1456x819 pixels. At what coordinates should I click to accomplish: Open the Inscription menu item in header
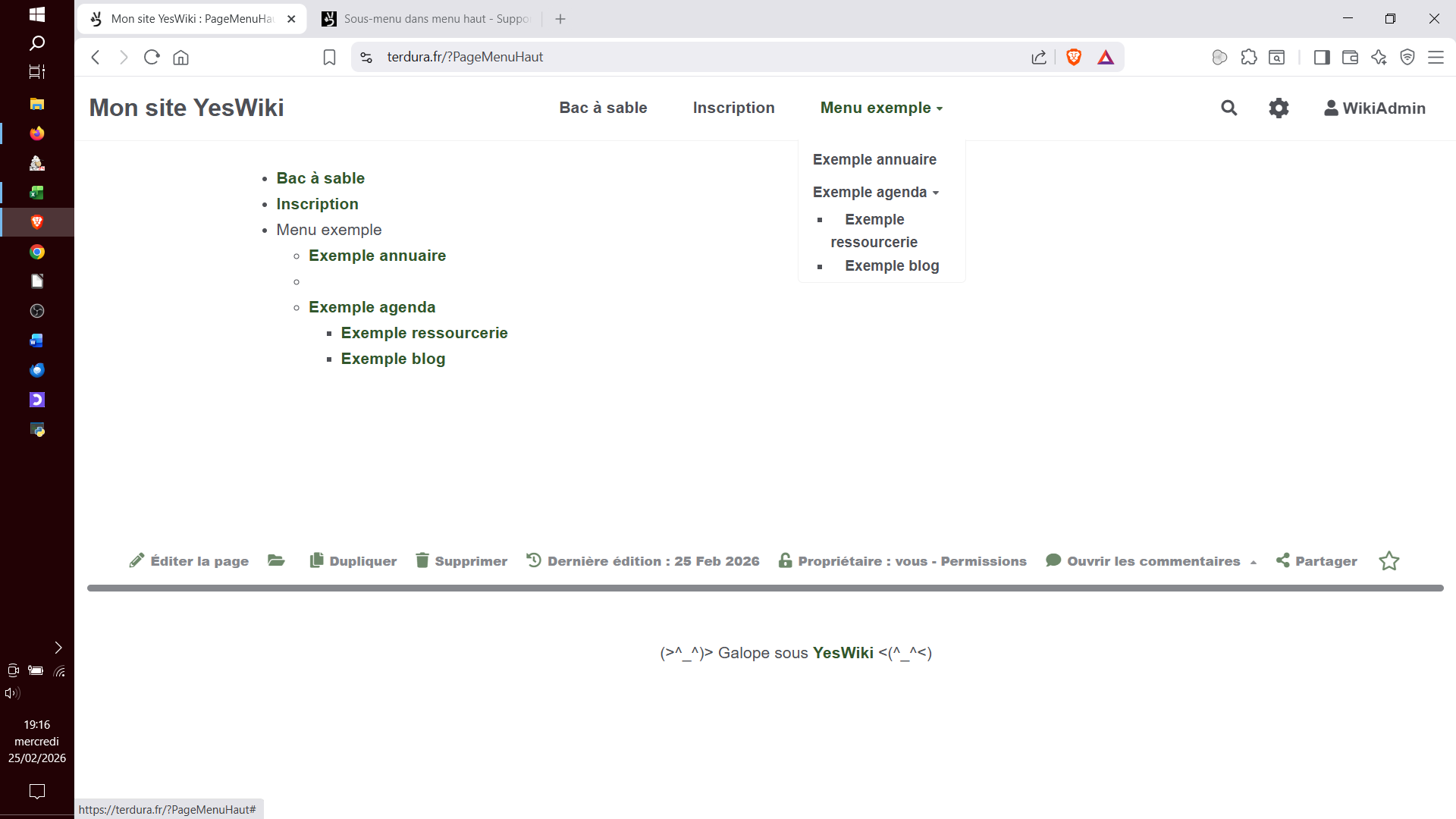733,108
